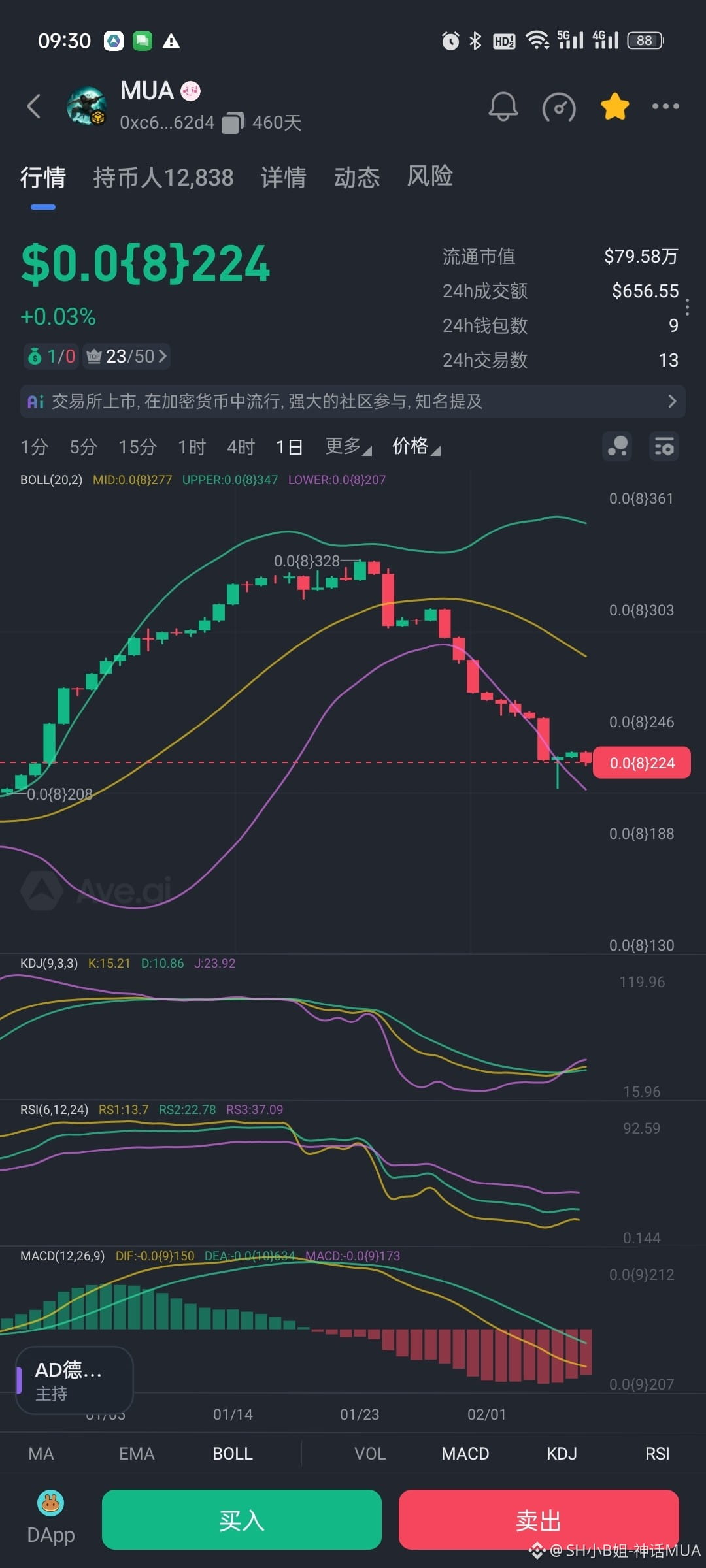Viewport: 706px width, 1568px height.
Task: Tap the Bluetooth status icon
Action: tap(475, 41)
